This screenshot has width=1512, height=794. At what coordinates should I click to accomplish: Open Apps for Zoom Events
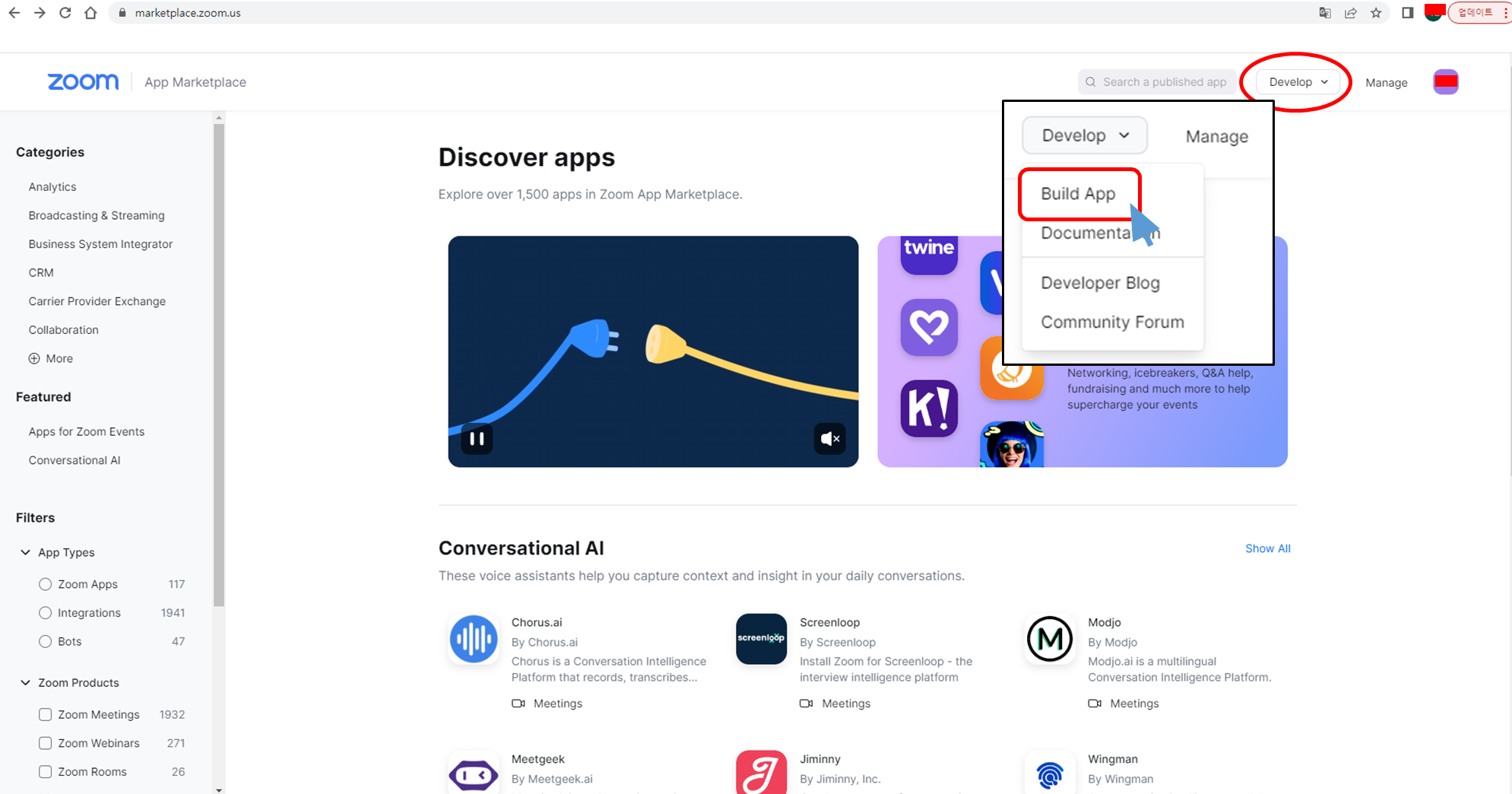pos(87,432)
